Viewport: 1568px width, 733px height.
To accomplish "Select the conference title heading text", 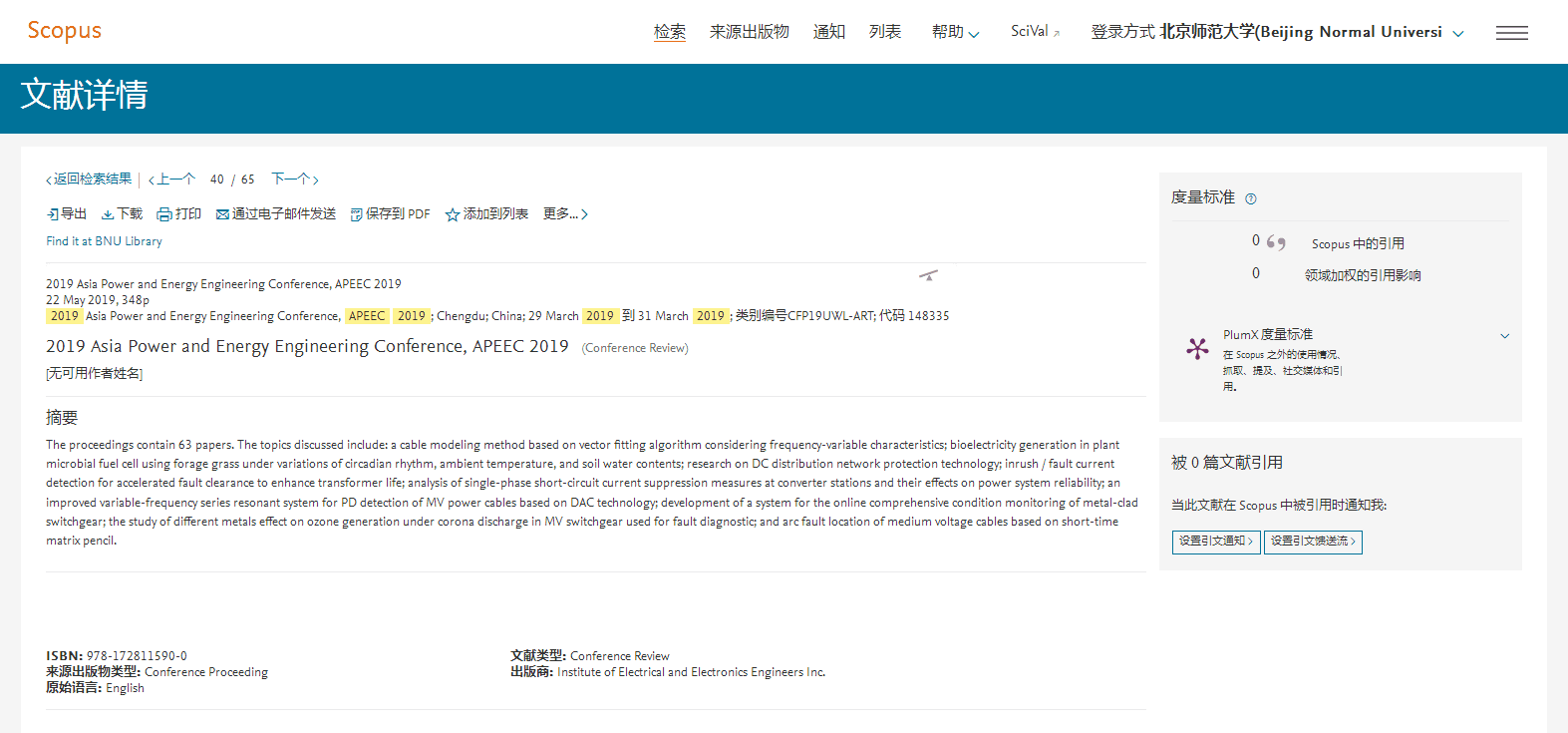I will 307,346.
